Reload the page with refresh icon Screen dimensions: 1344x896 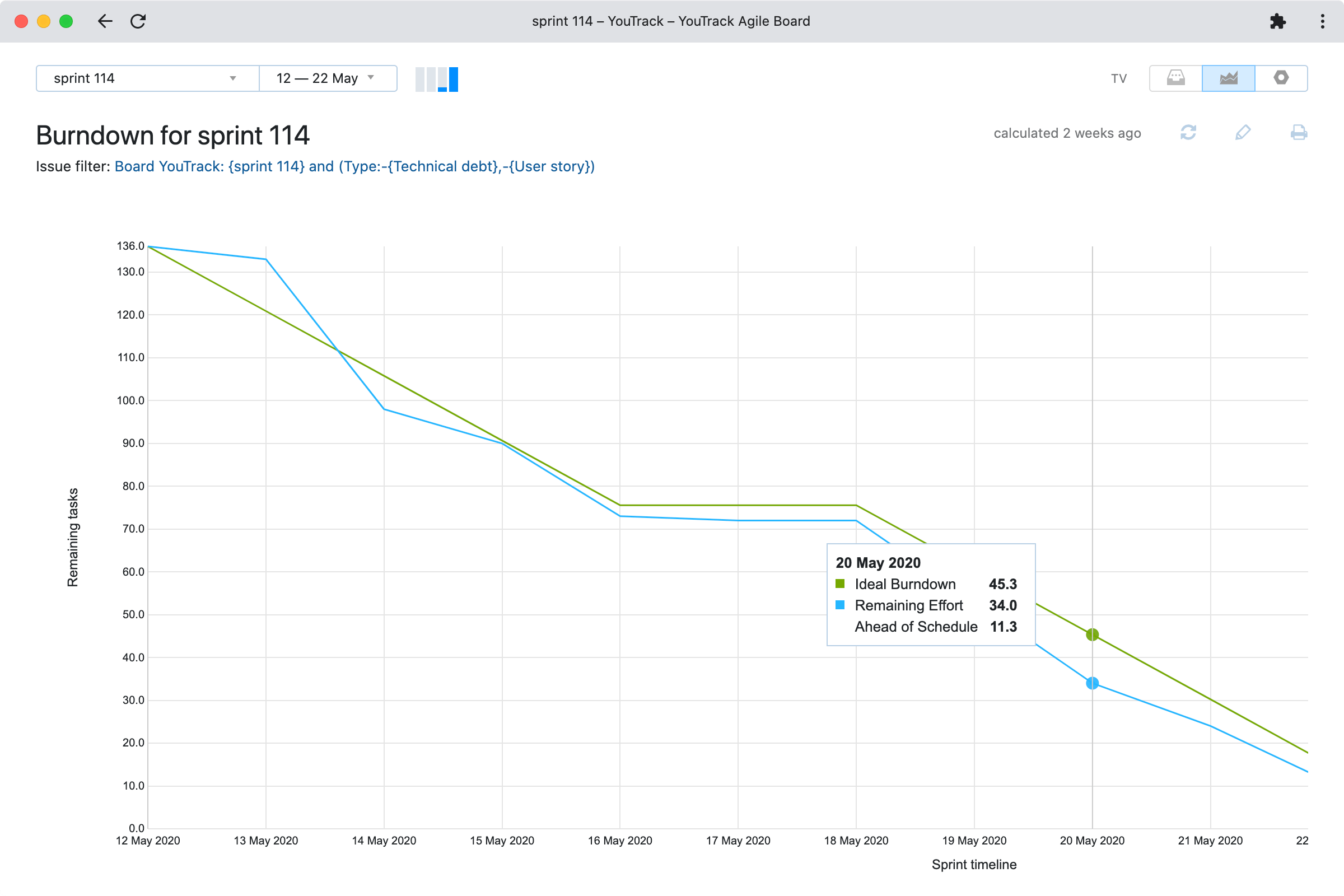[x=138, y=21]
